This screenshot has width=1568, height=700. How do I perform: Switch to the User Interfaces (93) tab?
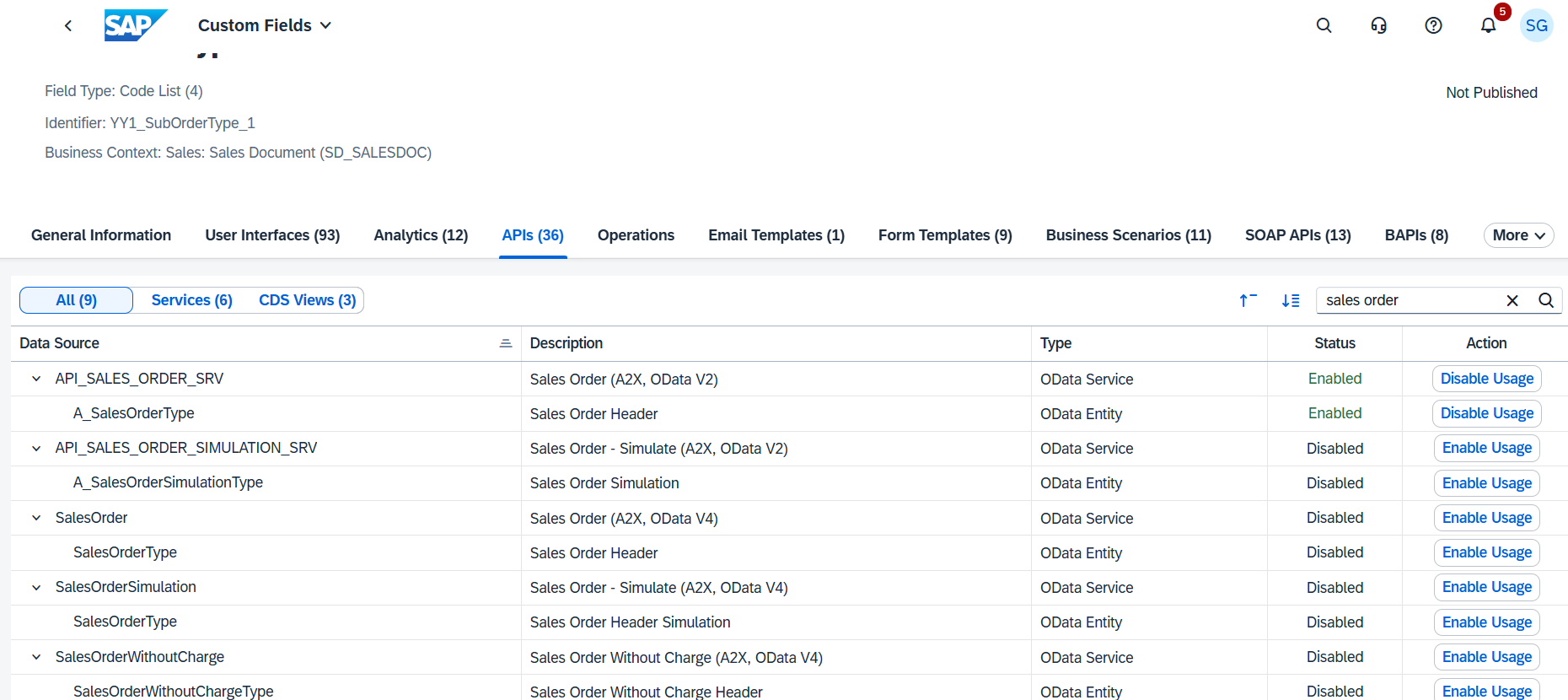pos(272,235)
